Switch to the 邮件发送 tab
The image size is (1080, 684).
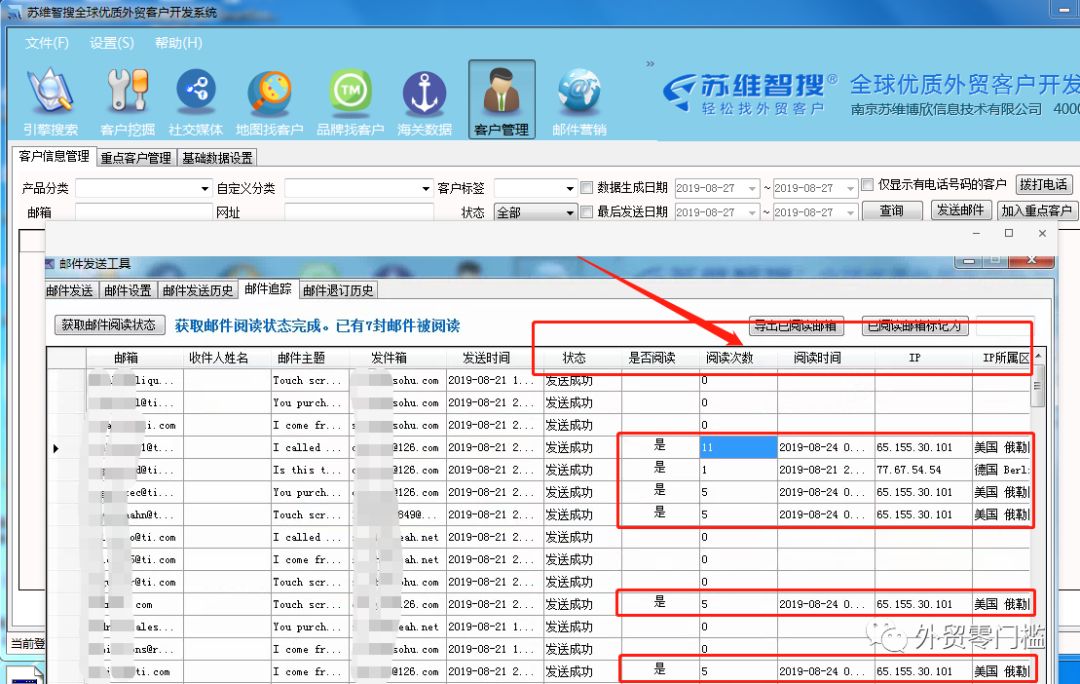tap(70, 290)
